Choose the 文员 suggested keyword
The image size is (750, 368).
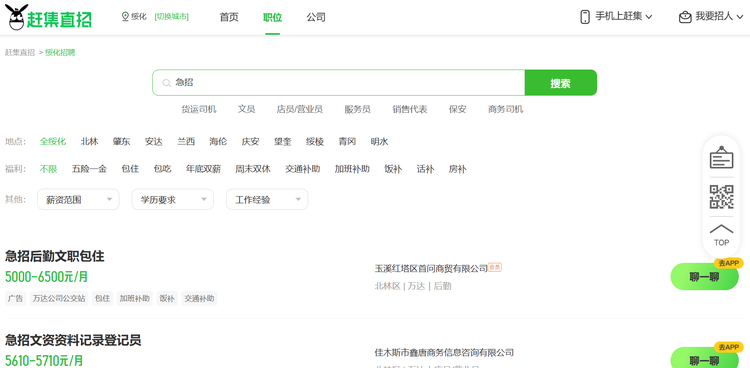[247, 109]
